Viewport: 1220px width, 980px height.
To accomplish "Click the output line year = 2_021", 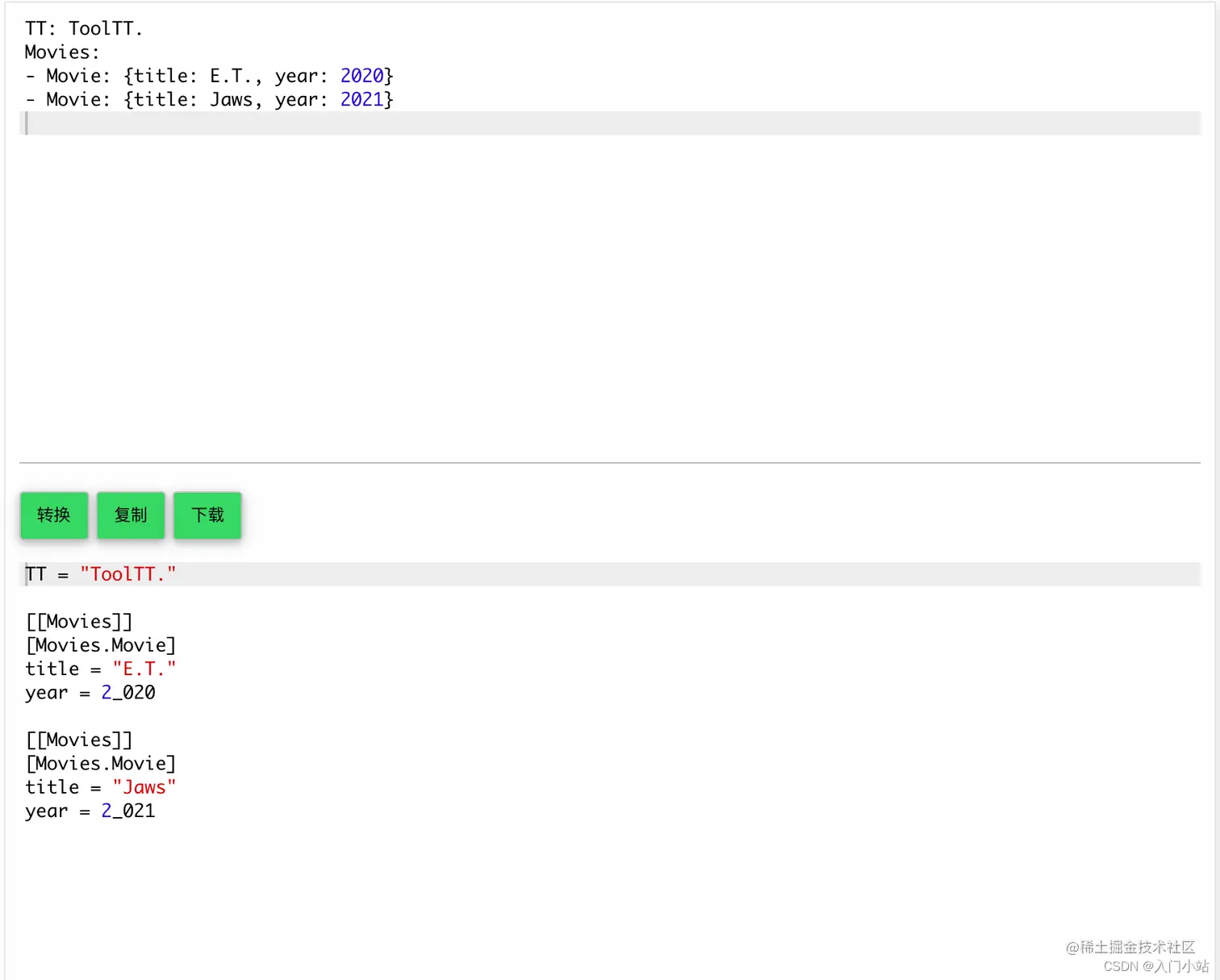I will [x=90, y=811].
